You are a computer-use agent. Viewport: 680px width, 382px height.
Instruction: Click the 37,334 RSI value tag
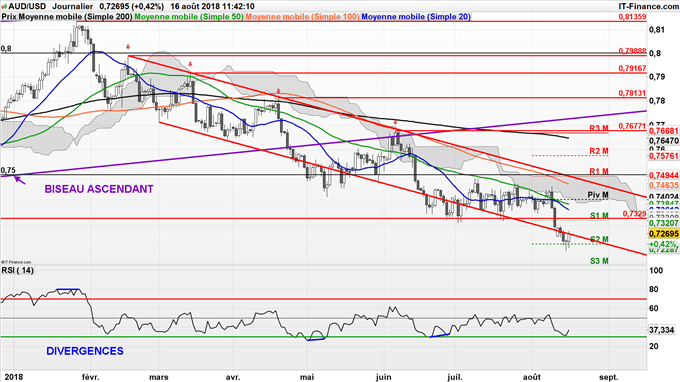click(662, 330)
